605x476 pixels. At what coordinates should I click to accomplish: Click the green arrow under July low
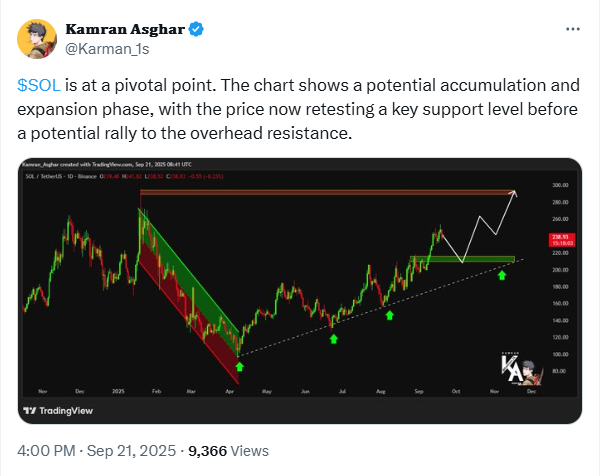(334, 339)
